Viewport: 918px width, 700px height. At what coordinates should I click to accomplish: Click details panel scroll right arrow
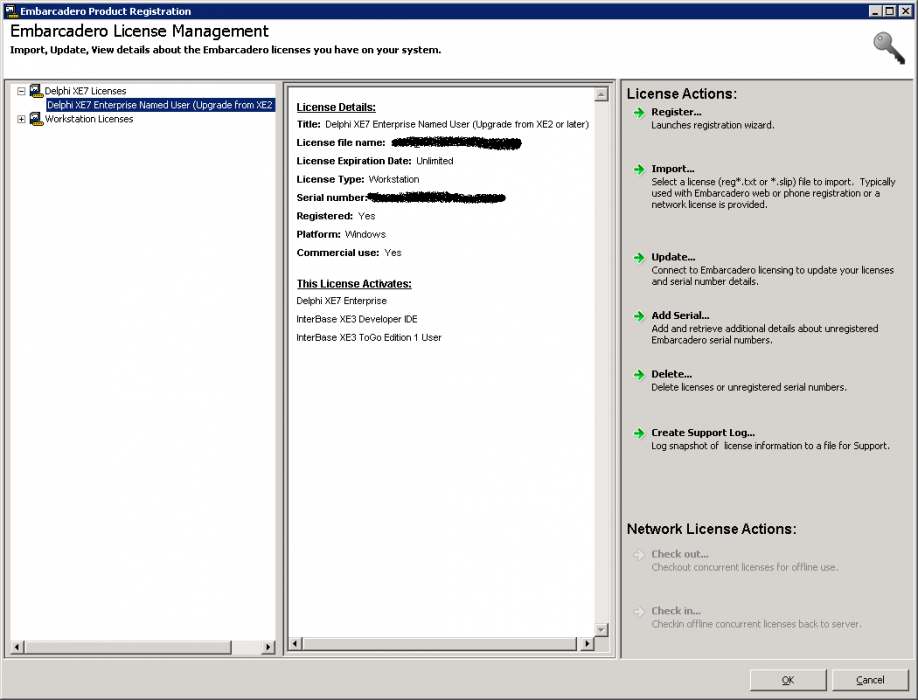[x=587, y=644]
